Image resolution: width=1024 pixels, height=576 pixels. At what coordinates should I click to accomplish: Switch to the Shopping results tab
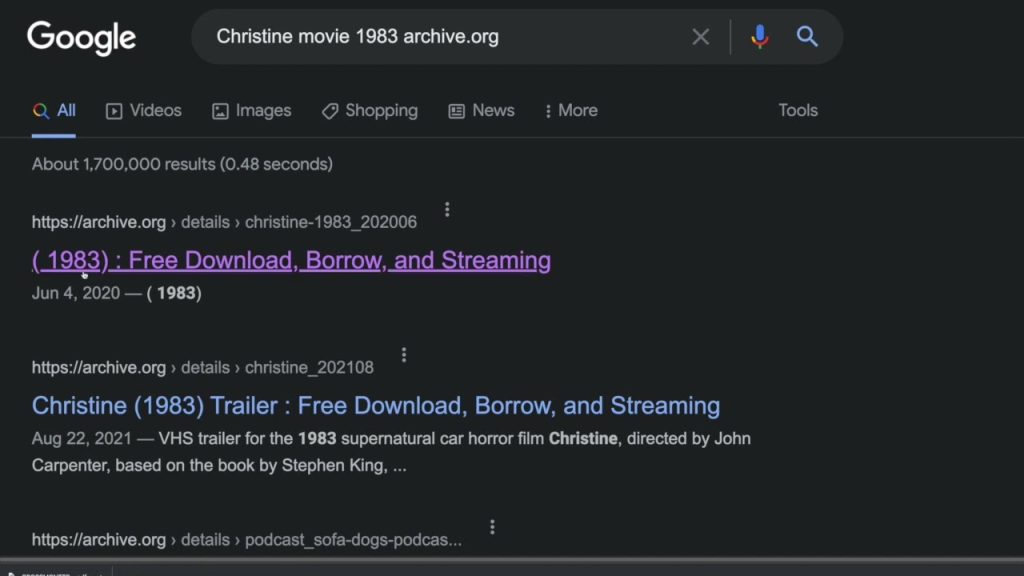tap(369, 110)
